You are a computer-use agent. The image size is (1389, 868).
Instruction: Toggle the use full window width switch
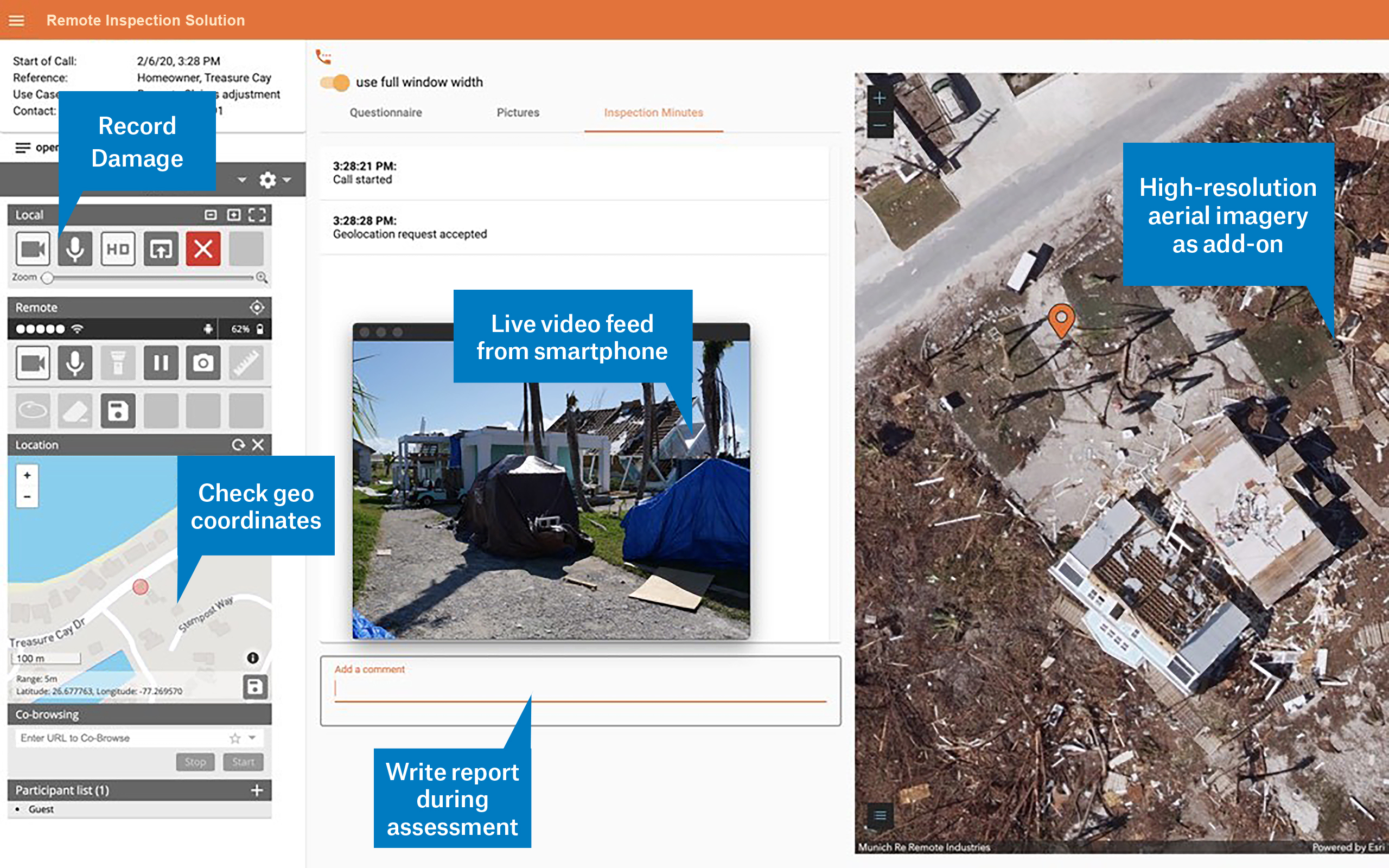[335, 82]
